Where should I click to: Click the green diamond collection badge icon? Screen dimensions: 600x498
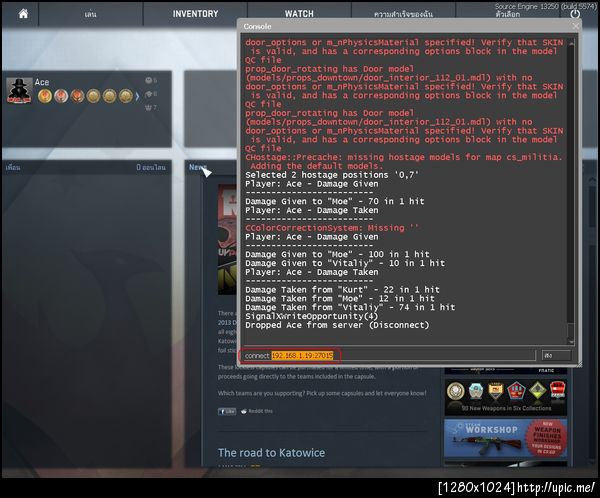[538, 390]
